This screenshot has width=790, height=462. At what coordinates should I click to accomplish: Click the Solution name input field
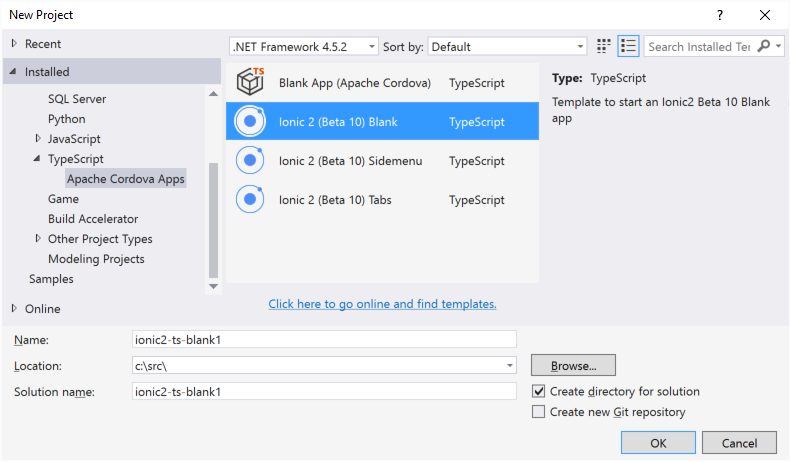click(x=324, y=391)
